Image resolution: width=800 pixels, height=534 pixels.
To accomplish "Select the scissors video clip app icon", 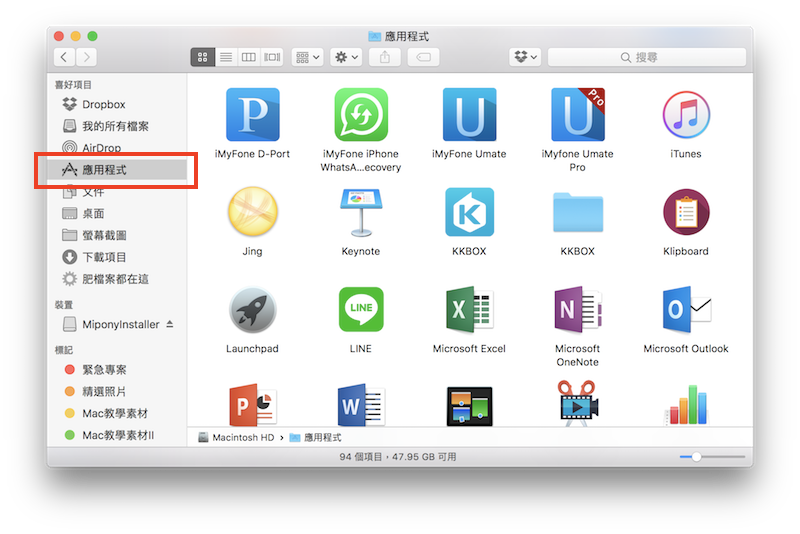I will (578, 403).
